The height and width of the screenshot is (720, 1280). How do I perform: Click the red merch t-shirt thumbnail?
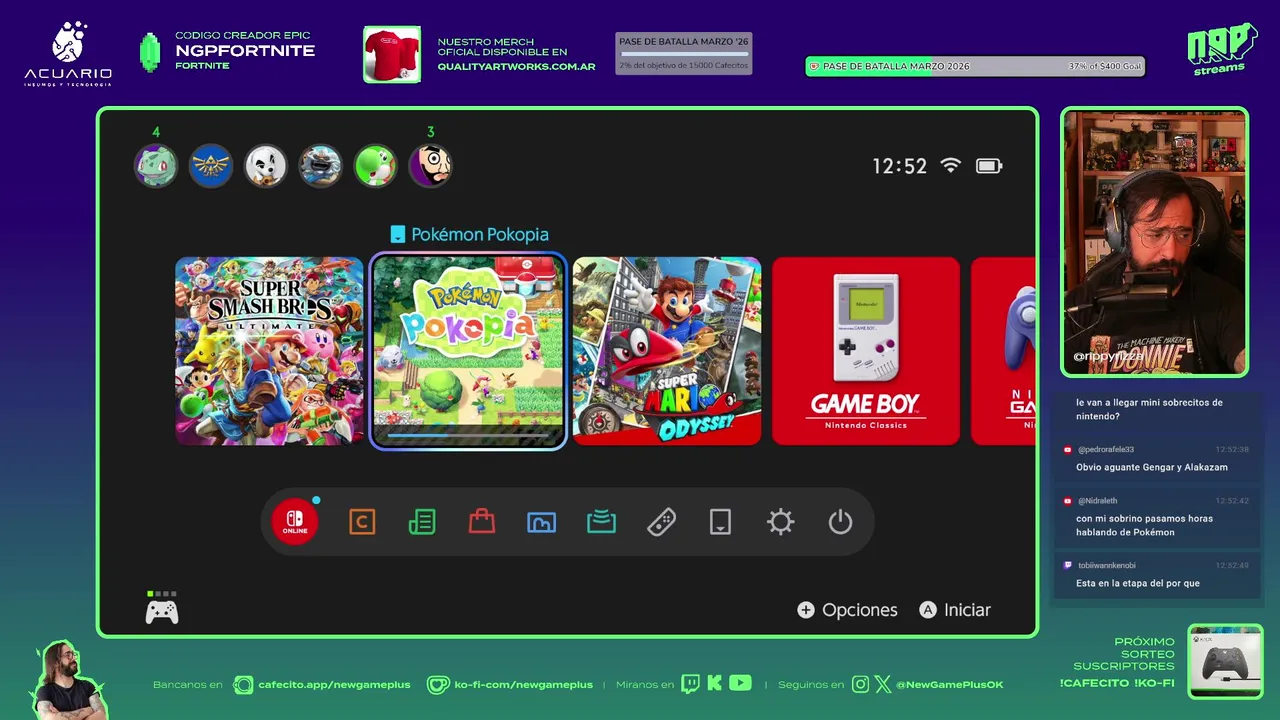coord(392,54)
